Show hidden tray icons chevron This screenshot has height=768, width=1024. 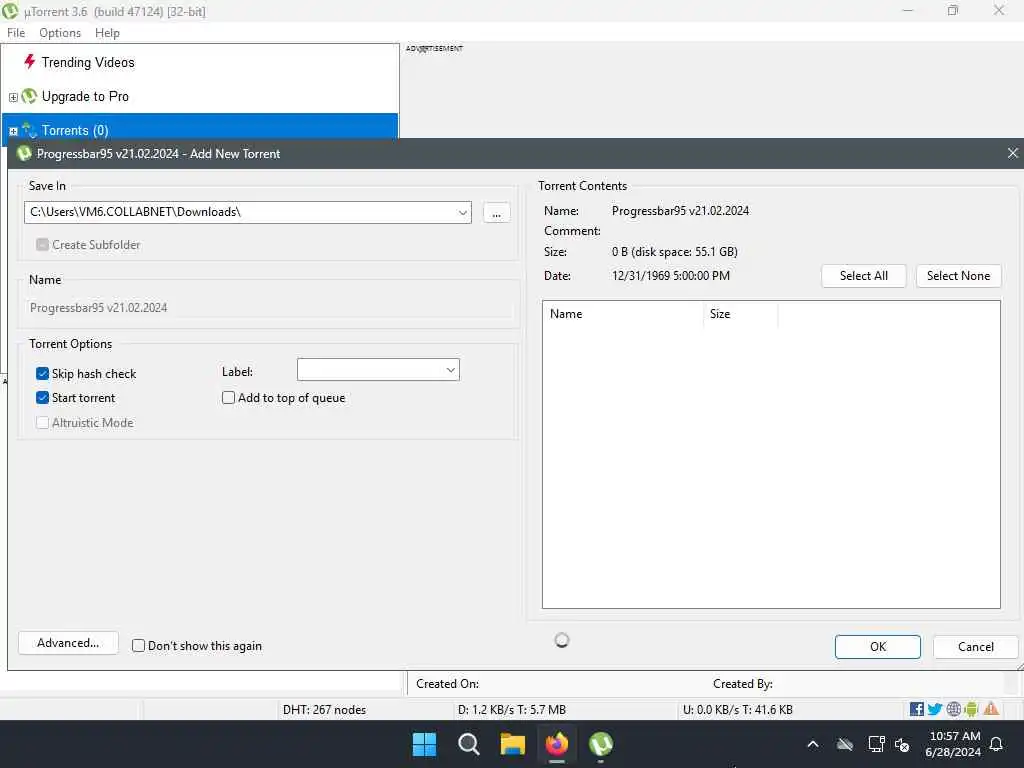[x=813, y=744]
